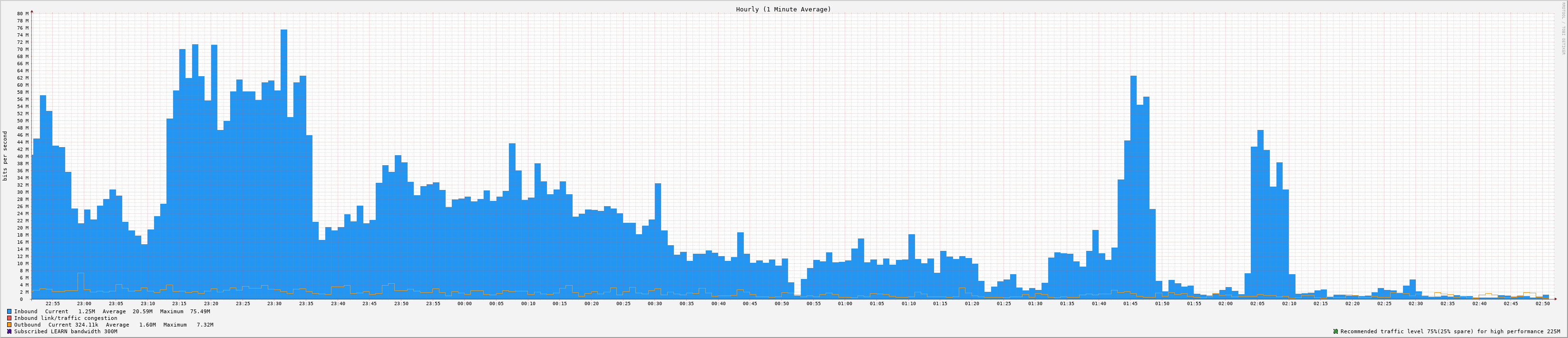The width and height of the screenshot is (1568, 338).
Task: Click the 80 M label on the Y axis
Action: tap(22, 13)
